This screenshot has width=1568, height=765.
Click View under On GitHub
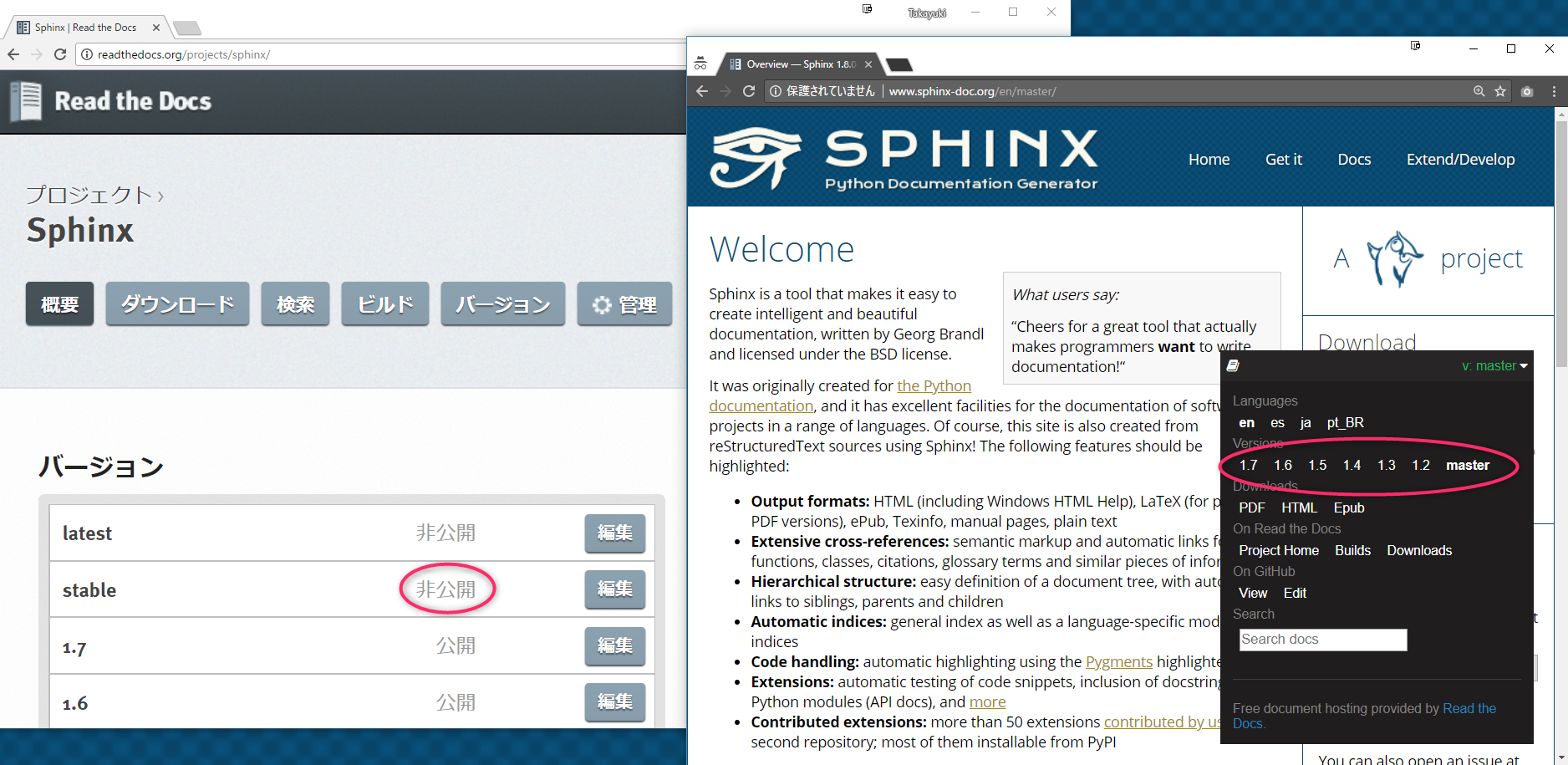(x=1253, y=594)
